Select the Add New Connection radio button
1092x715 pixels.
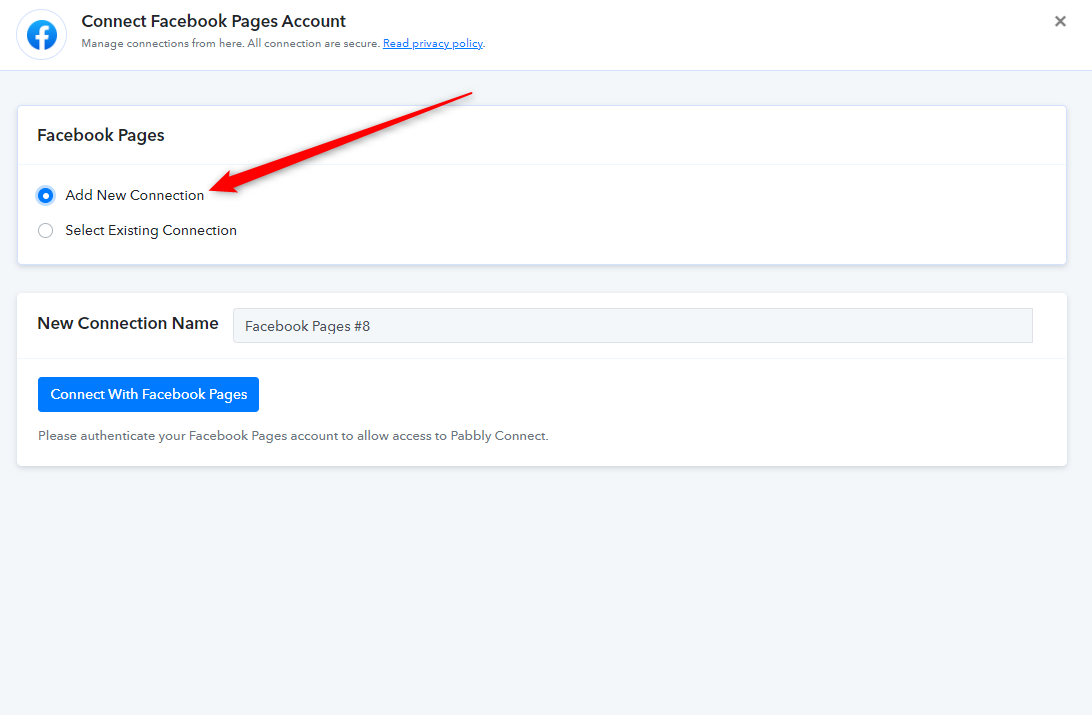point(45,196)
